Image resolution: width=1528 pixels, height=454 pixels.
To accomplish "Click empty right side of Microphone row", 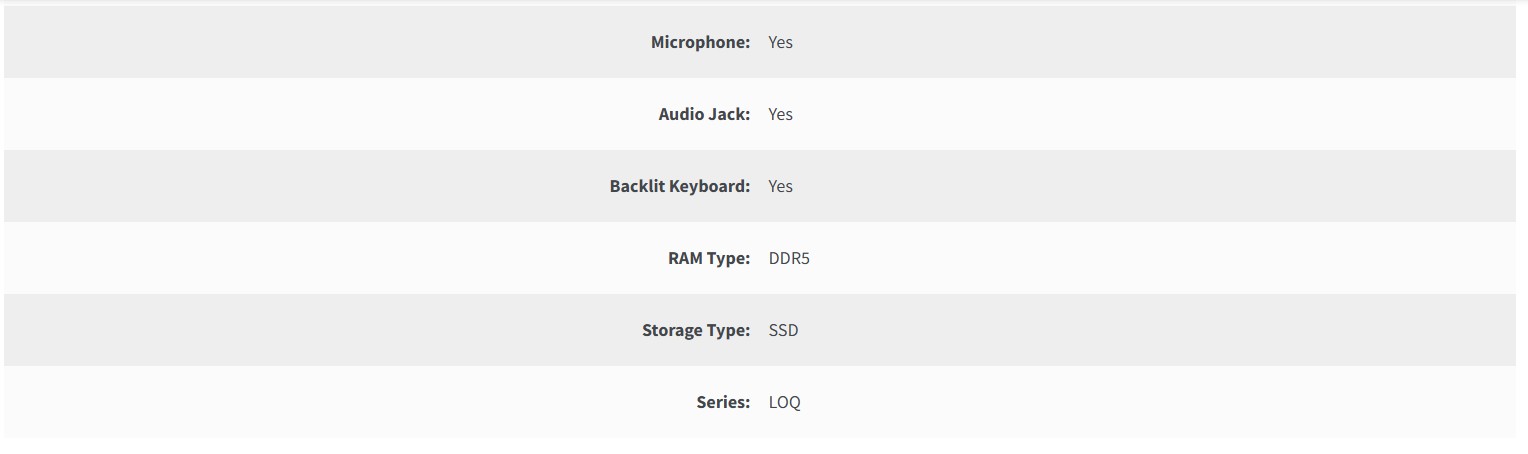I will pos(1200,42).
